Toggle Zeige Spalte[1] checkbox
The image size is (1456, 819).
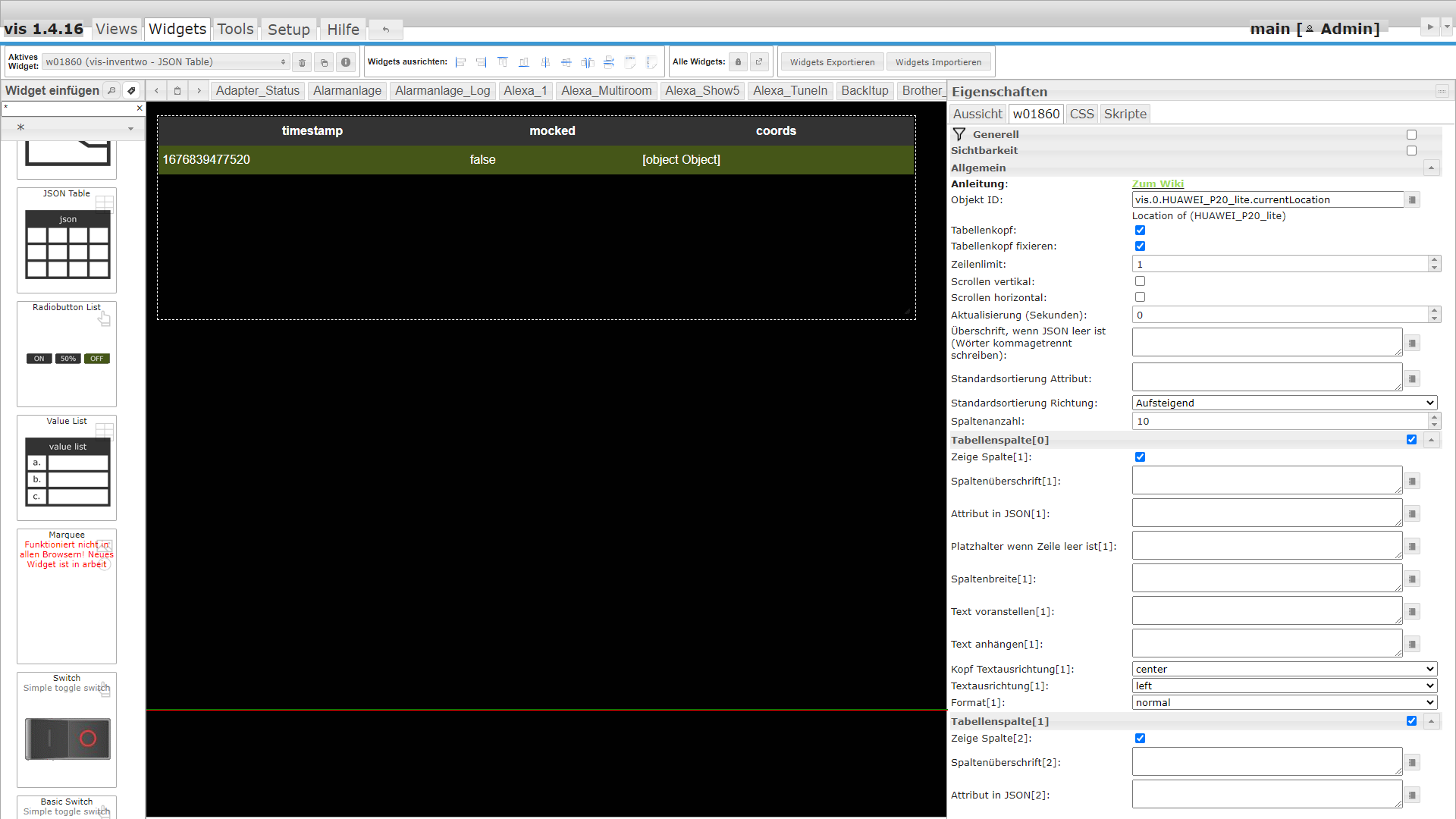pos(1140,457)
